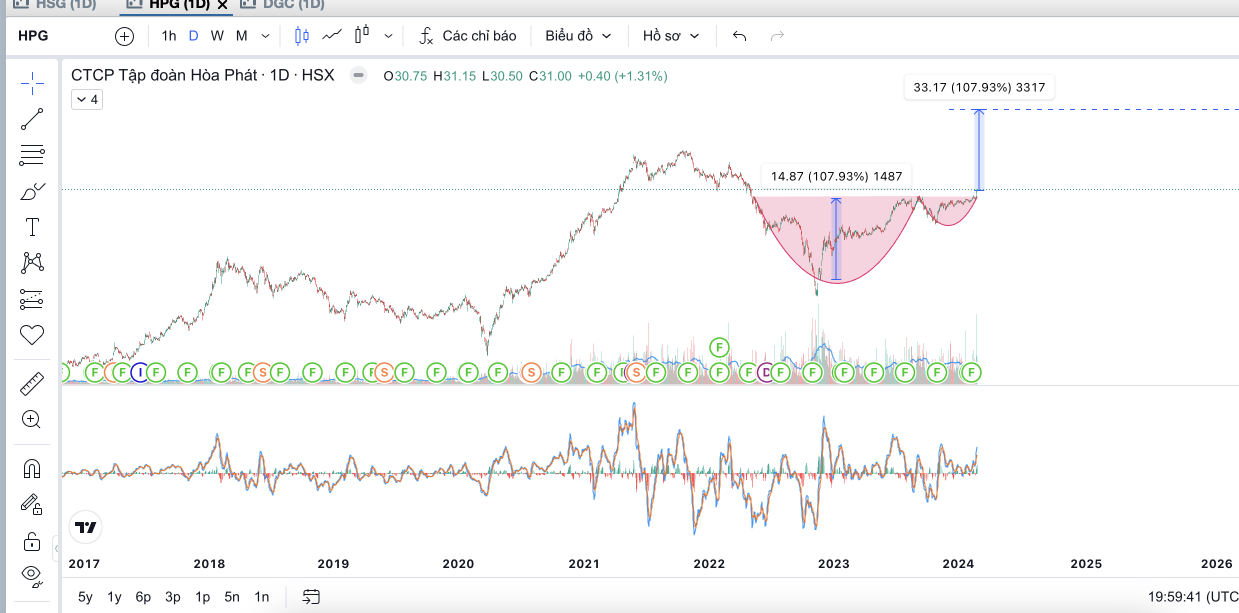Click the undo arrow in top toolbar
The height and width of the screenshot is (613, 1239).
click(740, 36)
